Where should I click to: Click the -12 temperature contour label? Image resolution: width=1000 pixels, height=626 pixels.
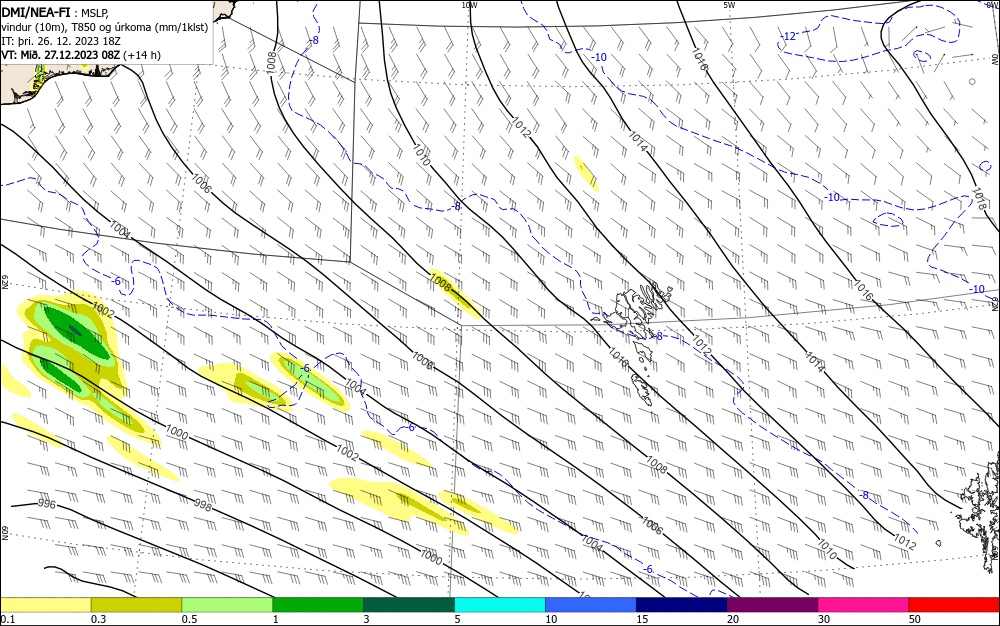789,36
